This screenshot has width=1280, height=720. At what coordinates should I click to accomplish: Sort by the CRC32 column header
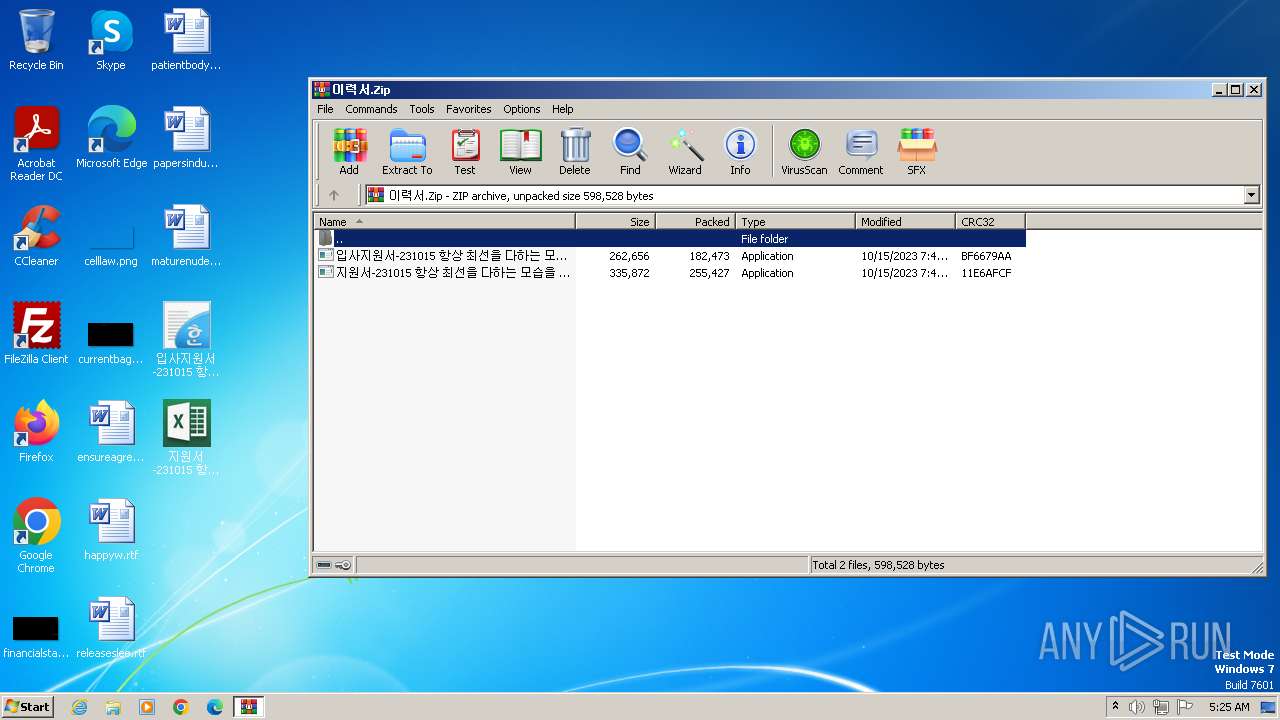[991, 222]
